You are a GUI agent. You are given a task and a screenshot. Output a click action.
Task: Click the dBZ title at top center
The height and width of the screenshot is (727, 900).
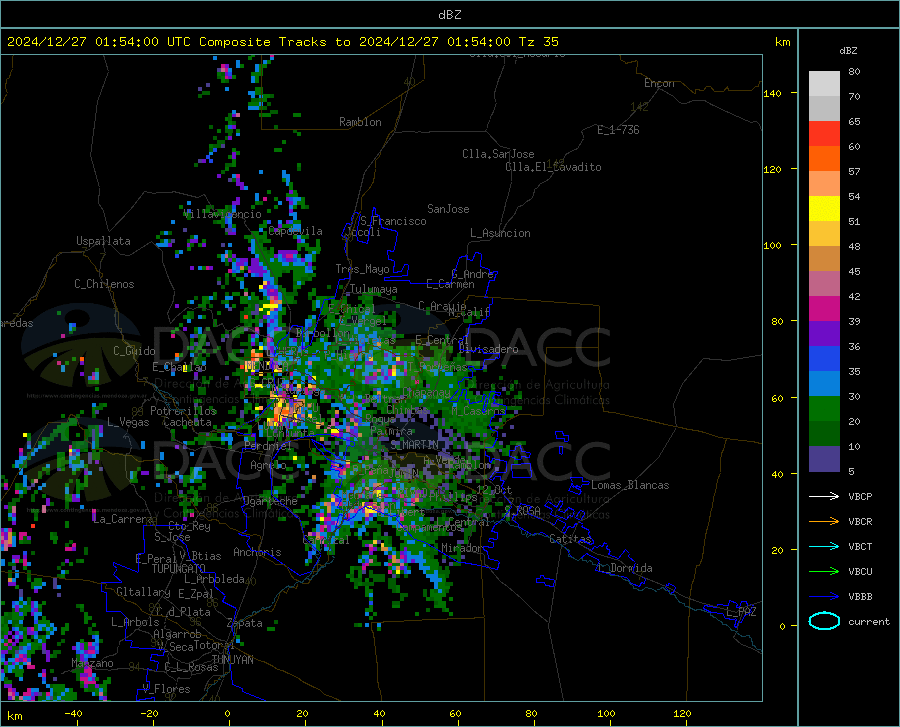pyautogui.click(x=449, y=15)
